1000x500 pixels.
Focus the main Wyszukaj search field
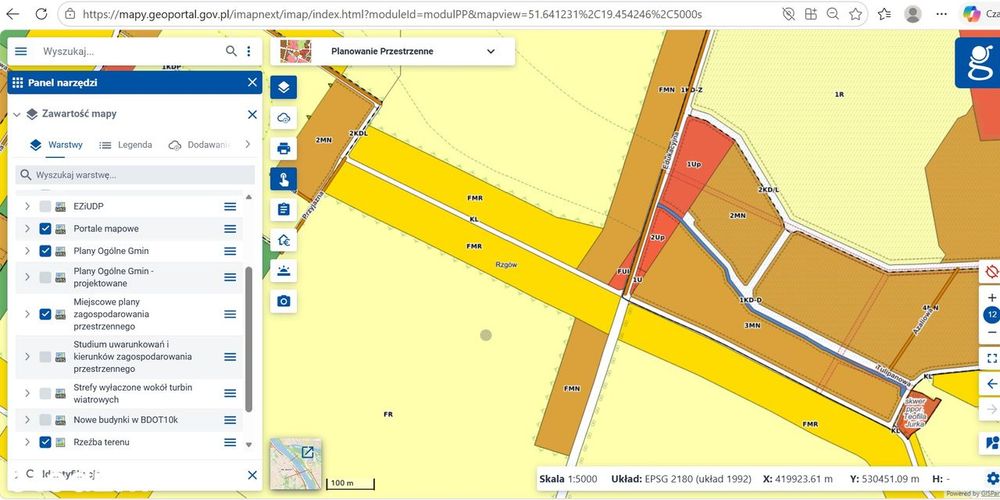131,51
